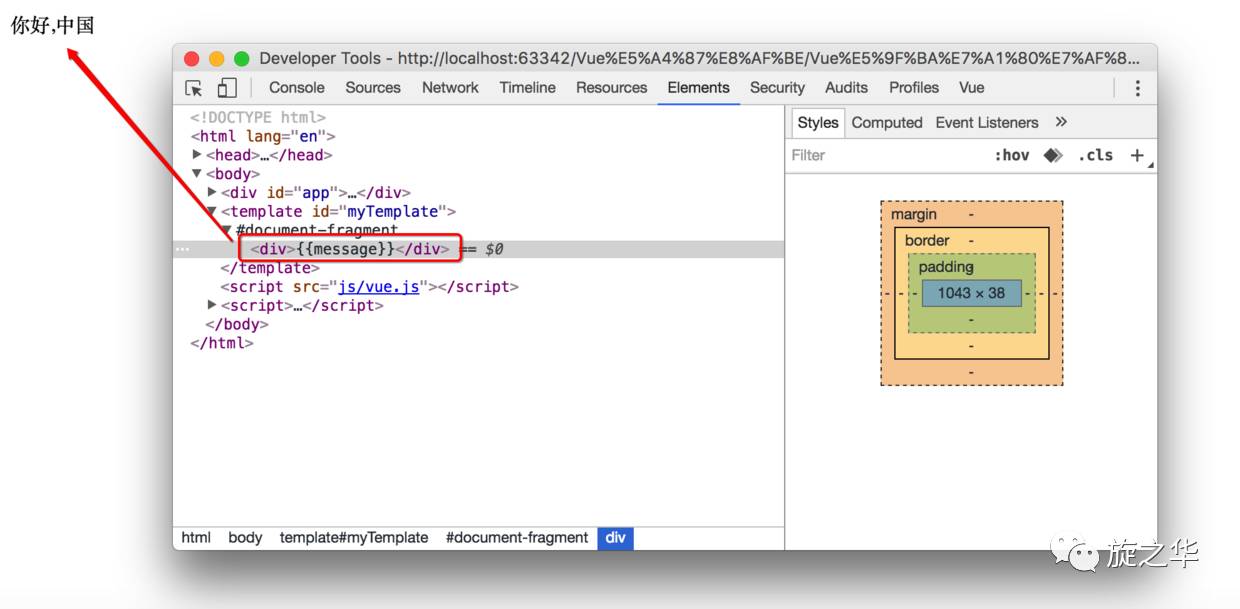Expand the head element node
This screenshot has width=1240, height=609.
(197, 155)
